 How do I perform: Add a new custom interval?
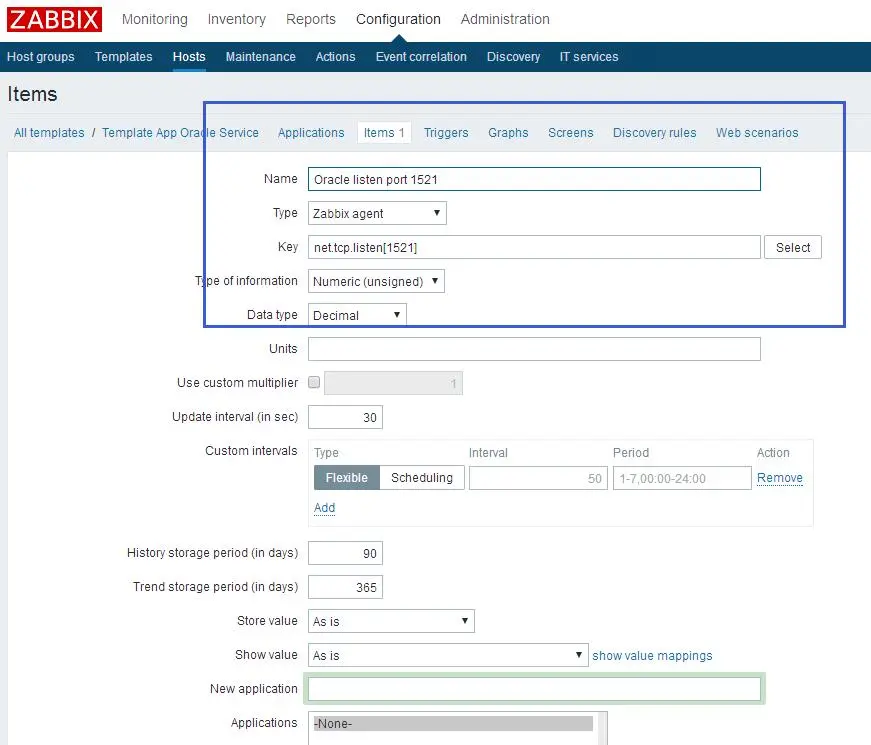coord(324,508)
